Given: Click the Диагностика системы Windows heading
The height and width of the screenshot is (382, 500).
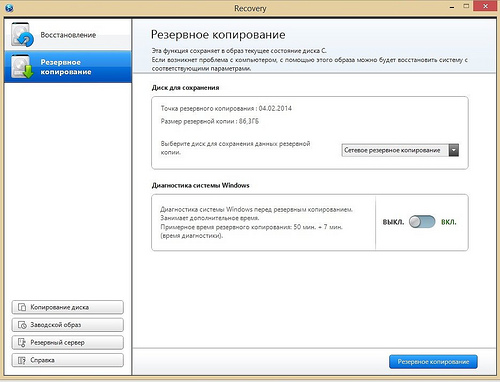Looking at the screenshot, I should [200, 185].
